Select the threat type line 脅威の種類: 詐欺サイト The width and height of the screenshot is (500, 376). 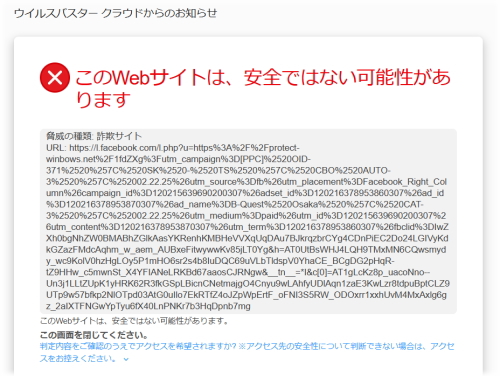point(94,136)
